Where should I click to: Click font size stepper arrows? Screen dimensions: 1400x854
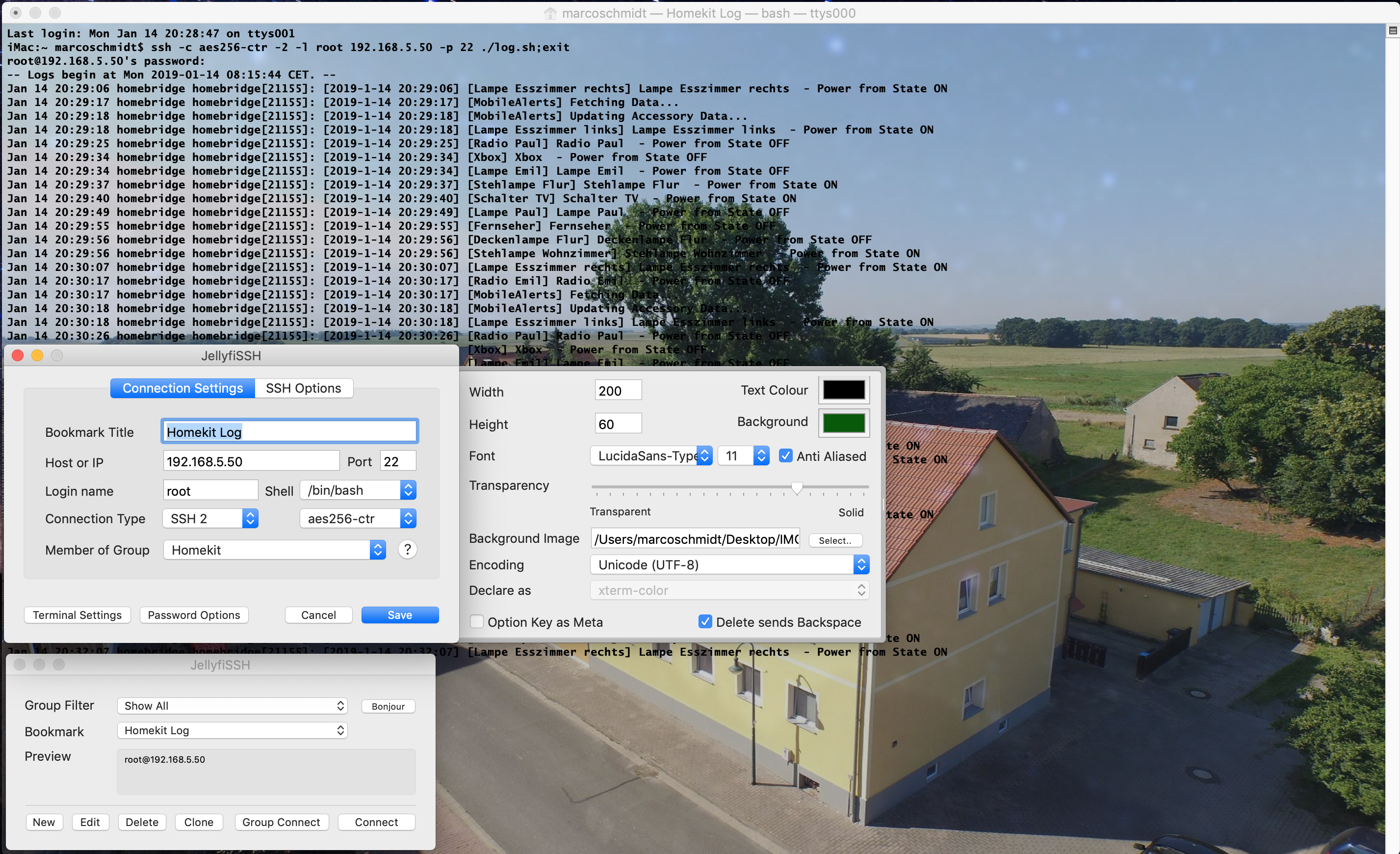pyautogui.click(x=761, y=455)
